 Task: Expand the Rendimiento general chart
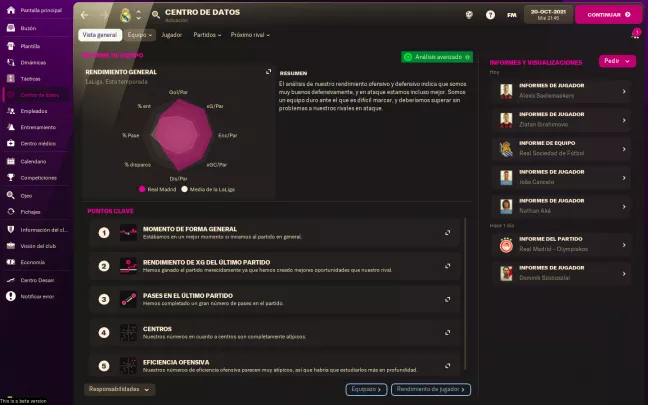coord(269,71)
